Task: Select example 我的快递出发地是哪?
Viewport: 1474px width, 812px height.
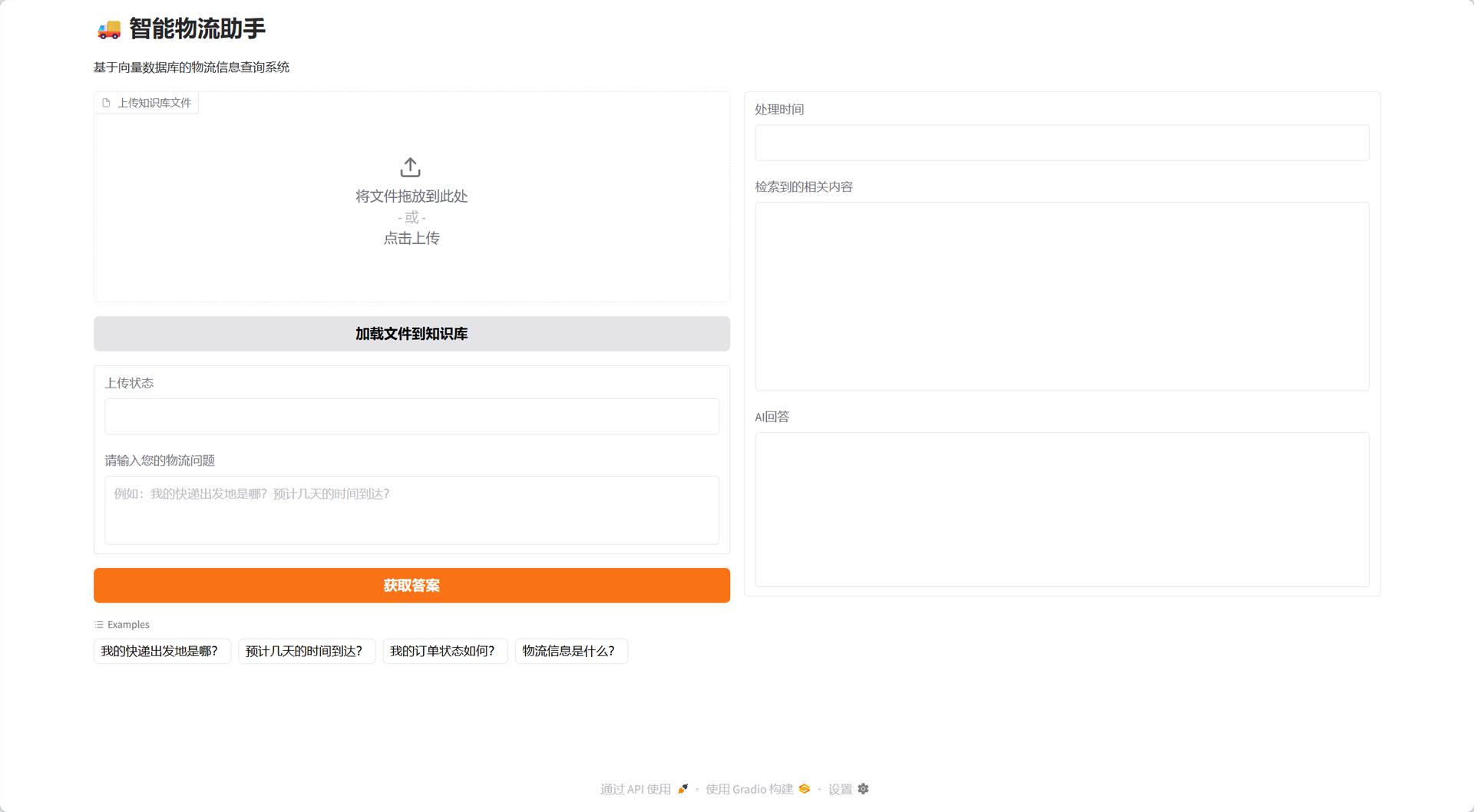Action: (x=162, y=651)
